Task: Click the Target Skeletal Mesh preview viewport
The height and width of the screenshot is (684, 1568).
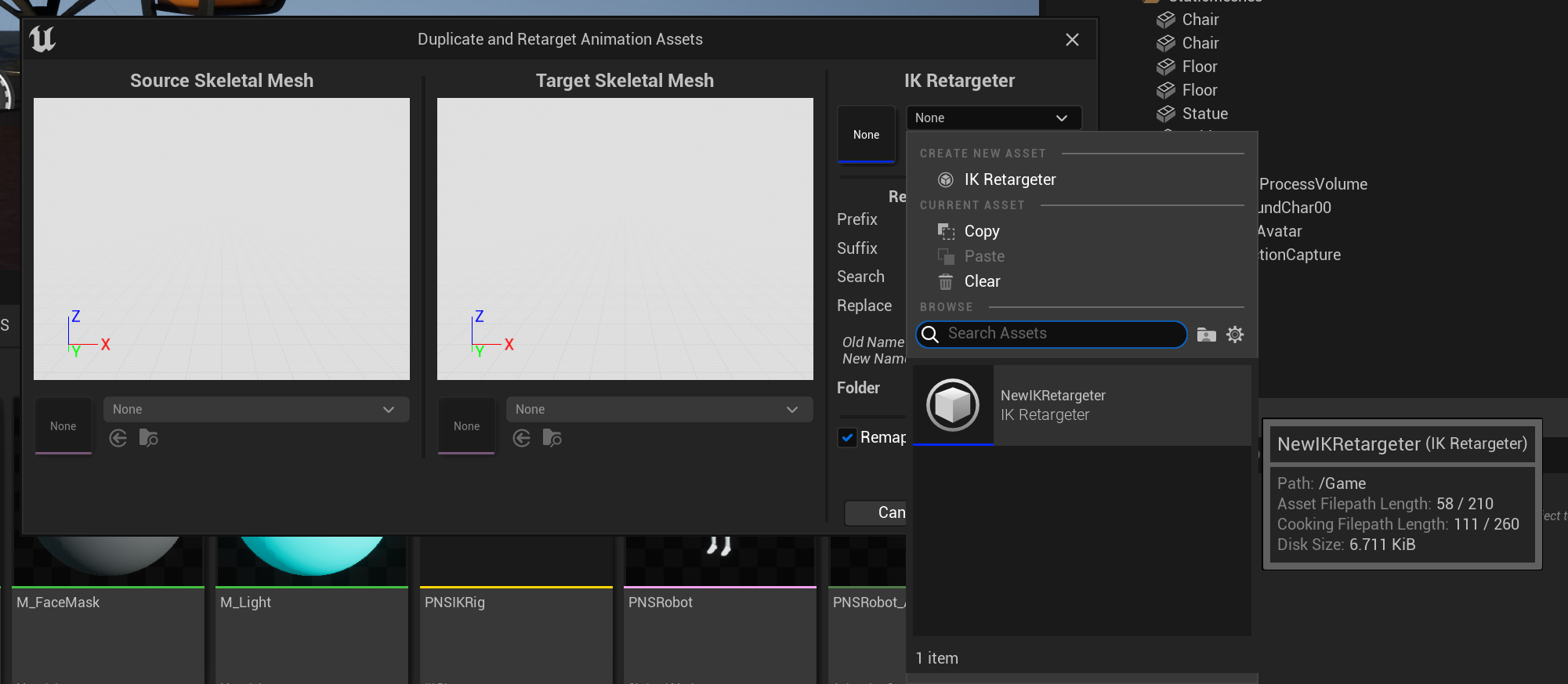Action: 625,239
